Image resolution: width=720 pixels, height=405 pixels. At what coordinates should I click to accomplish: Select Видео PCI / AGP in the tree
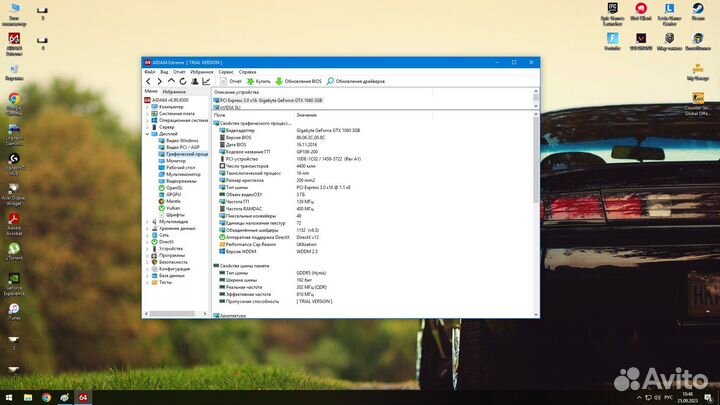point(179,147)
